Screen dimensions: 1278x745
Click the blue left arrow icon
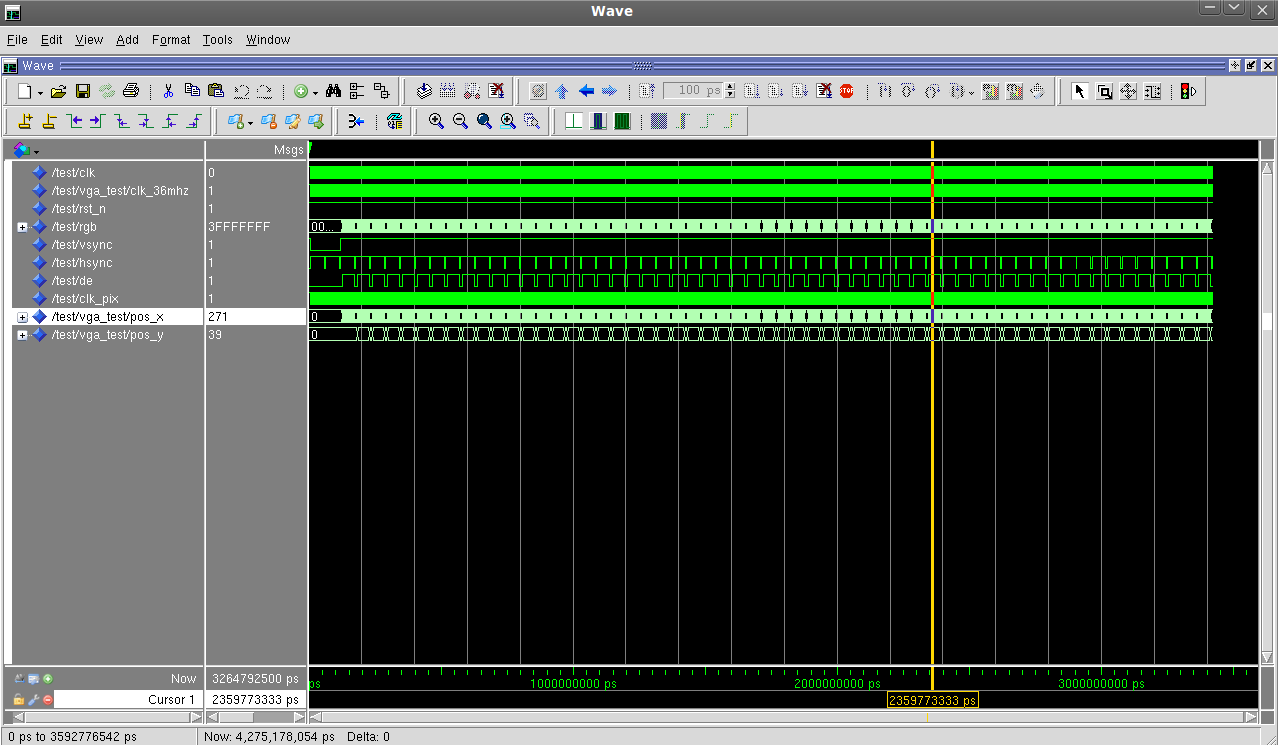(x=586, y=91)
